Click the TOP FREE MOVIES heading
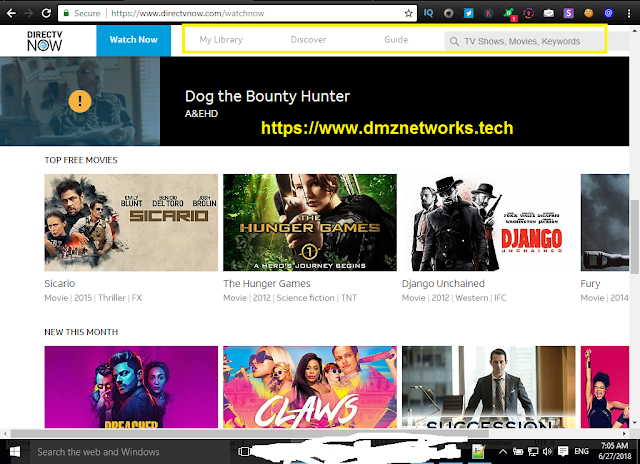The width and height of the screenshot is (640, 464). (x=81, y=160)
